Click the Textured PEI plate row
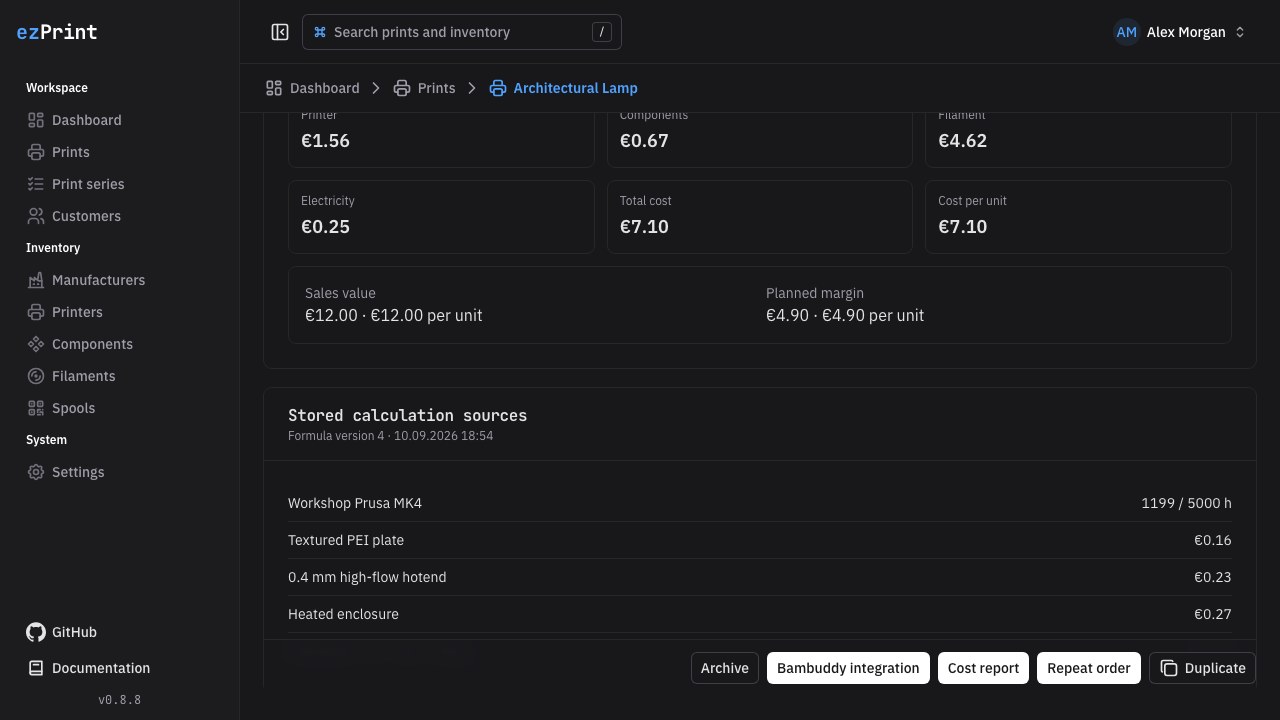This screenshot has height=720, width=1280. [760, 540]
